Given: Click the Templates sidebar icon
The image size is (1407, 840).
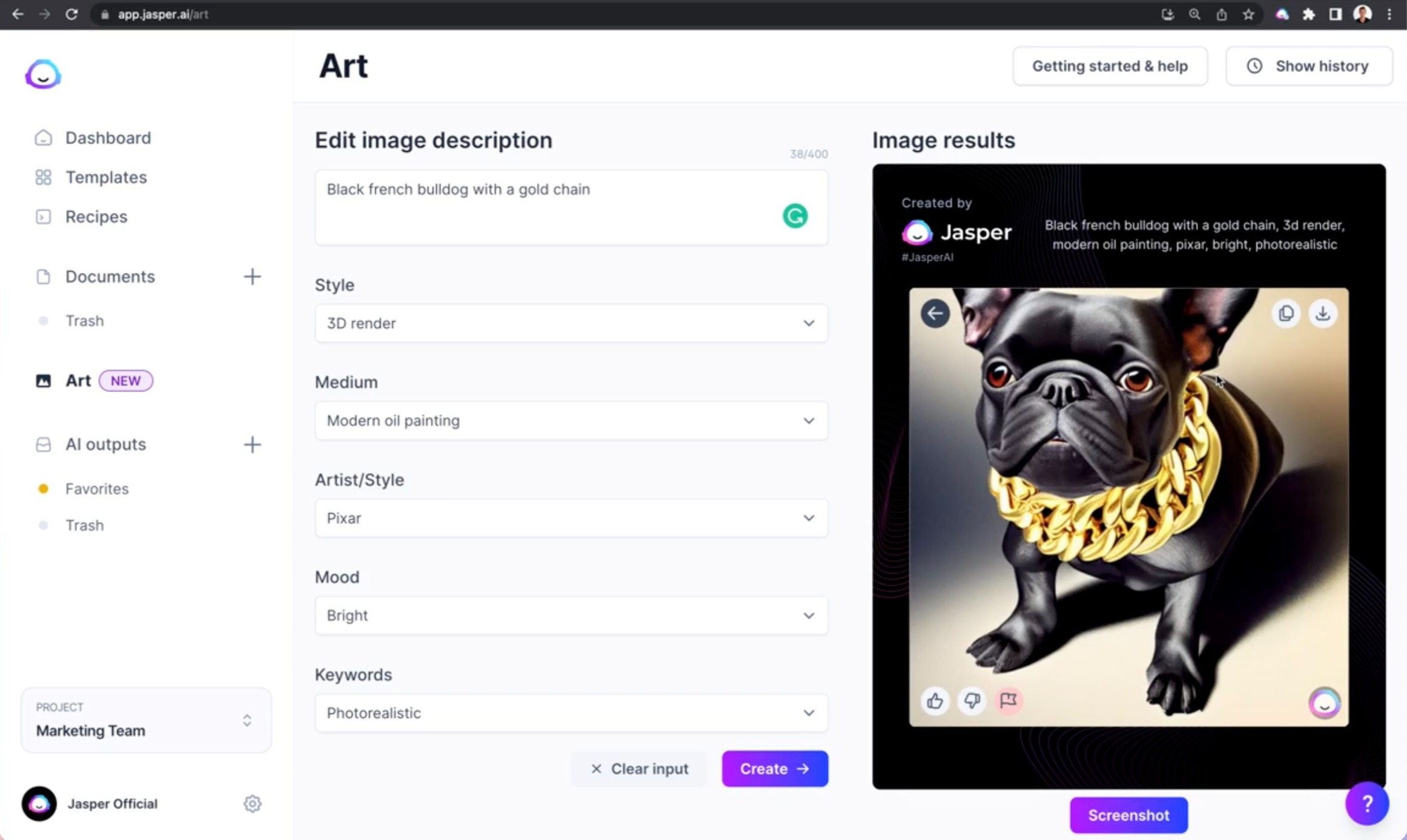Looking at the screenshot, I should coord(44,177).
